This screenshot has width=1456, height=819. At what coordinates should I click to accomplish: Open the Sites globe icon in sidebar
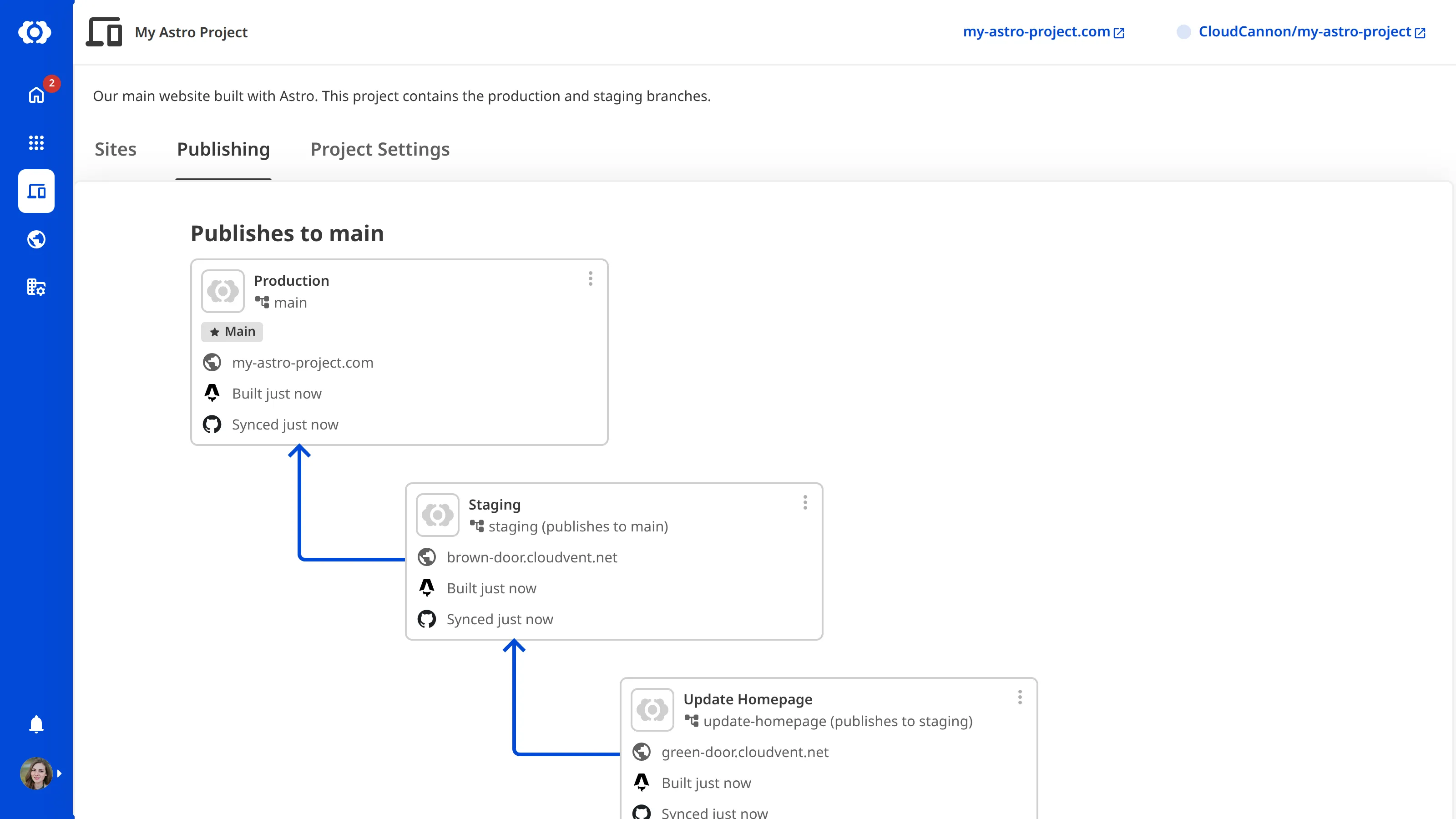click(35, 239)
